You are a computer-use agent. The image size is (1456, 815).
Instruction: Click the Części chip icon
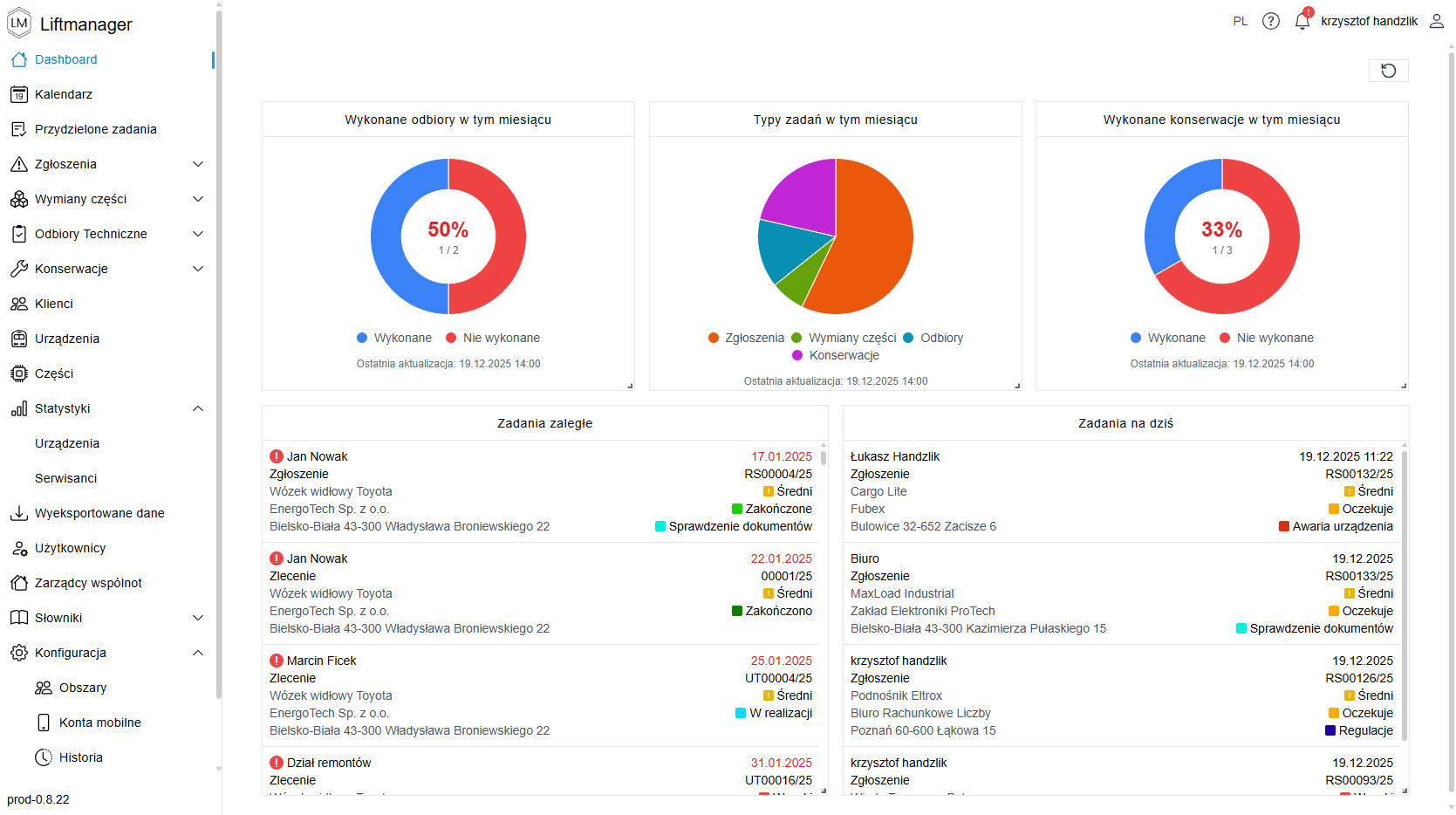click(19, 373)
